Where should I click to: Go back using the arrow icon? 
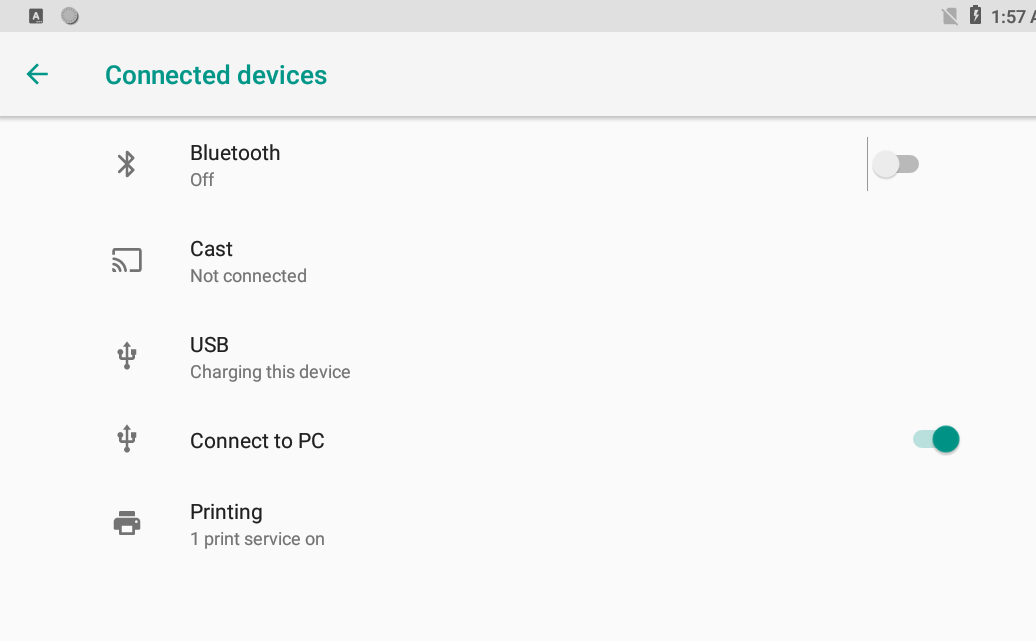[x=37, y=75]
